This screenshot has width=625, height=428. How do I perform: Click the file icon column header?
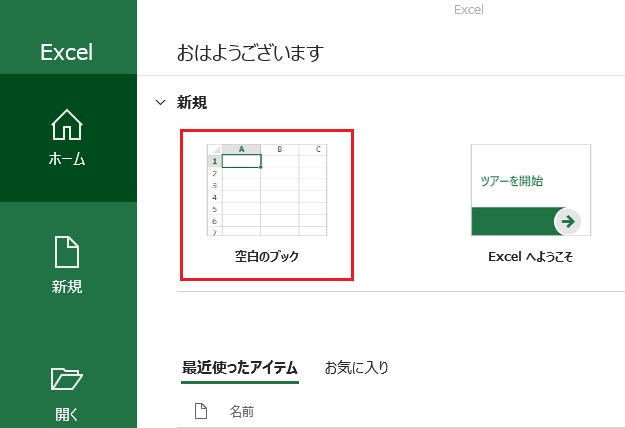coord(201,411)
